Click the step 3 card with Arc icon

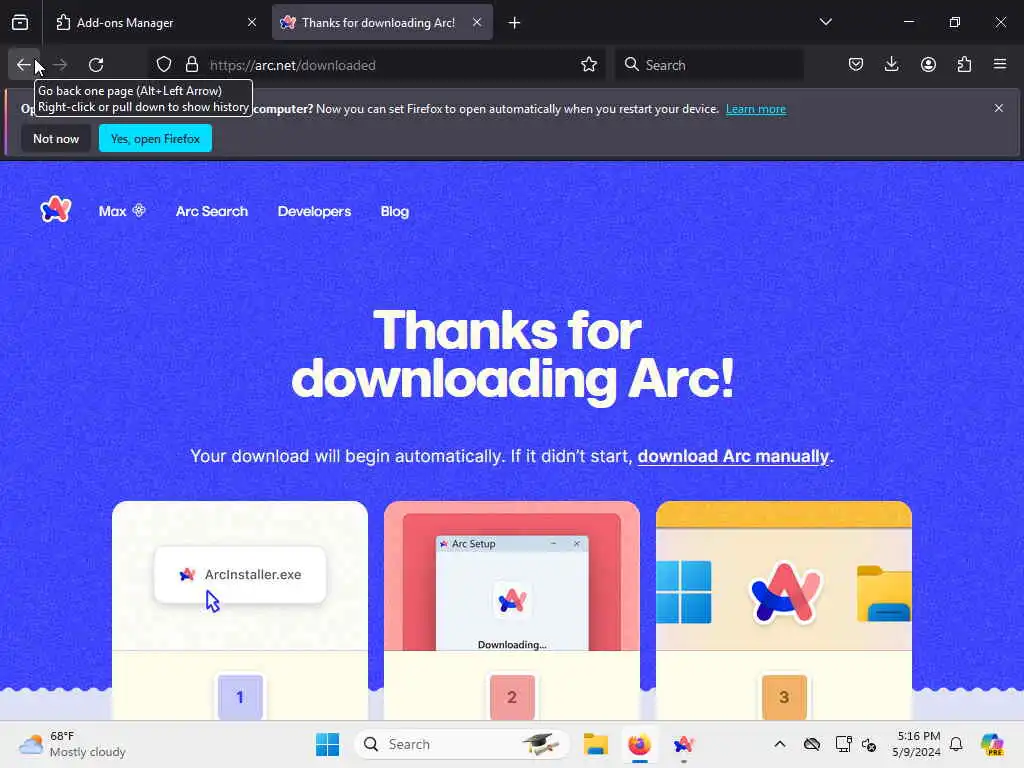pyautogui.click(x=784, y=576)
